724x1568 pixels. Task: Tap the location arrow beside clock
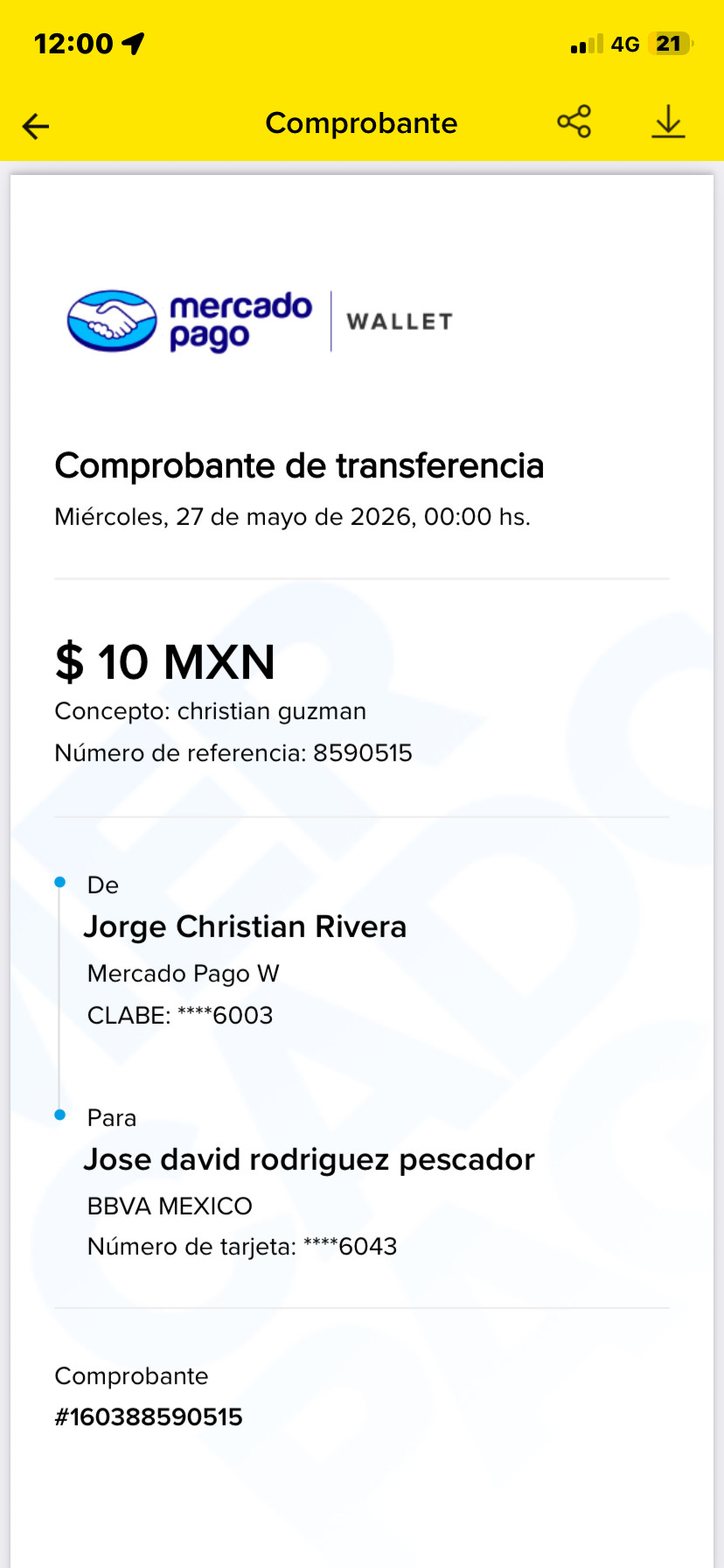pyautogui.click(x=133, y=44)
